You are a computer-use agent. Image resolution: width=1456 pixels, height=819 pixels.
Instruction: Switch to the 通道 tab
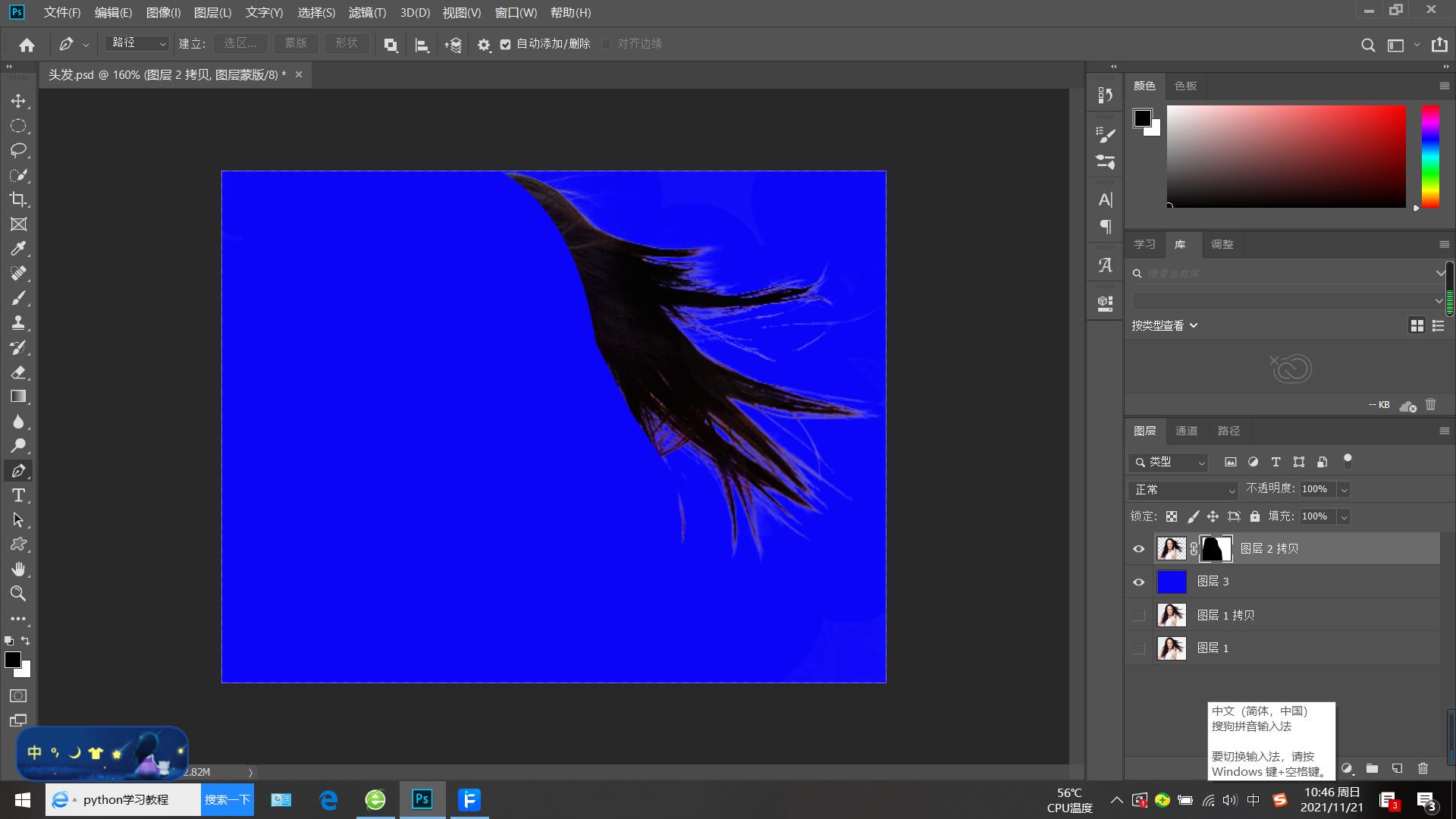1186,431
